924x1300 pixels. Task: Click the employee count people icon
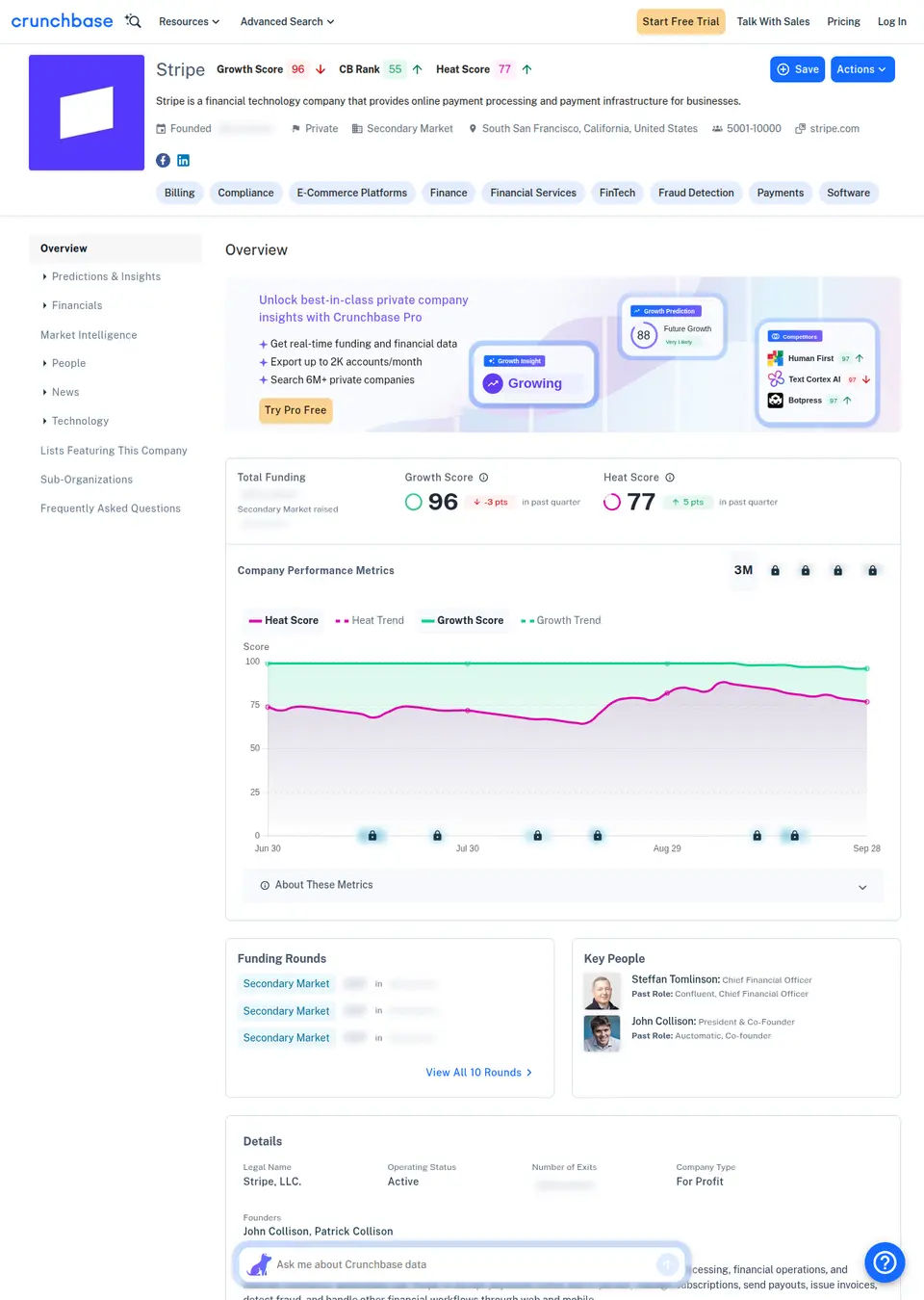[717, 129]
